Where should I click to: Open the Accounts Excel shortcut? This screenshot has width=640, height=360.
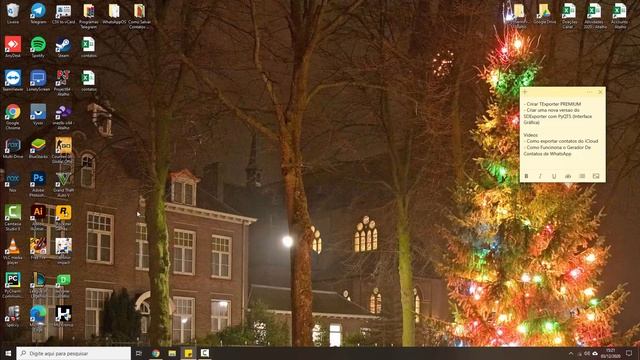point(620,15)
